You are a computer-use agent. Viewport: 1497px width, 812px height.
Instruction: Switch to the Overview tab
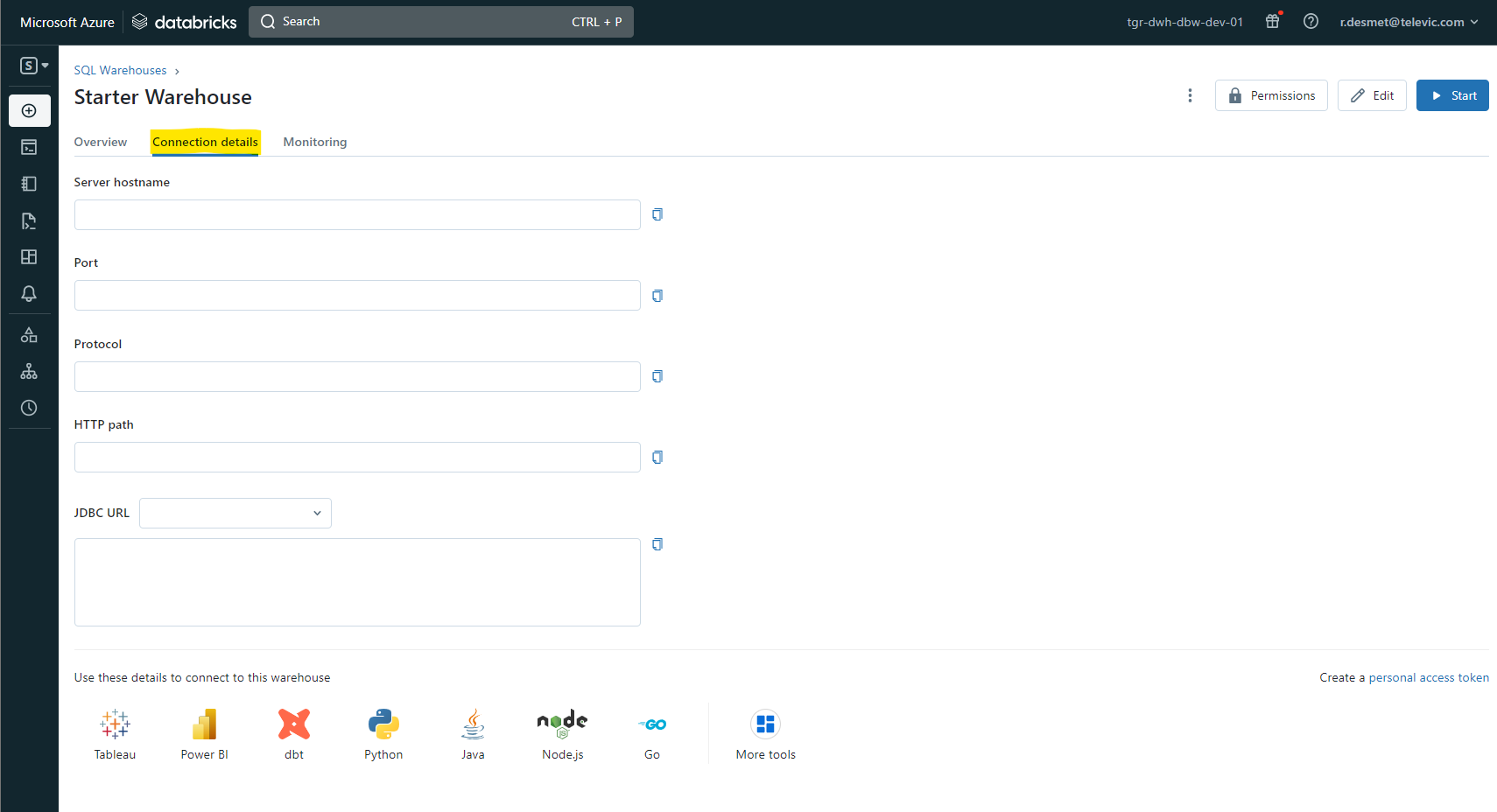[x=101, y=142]
